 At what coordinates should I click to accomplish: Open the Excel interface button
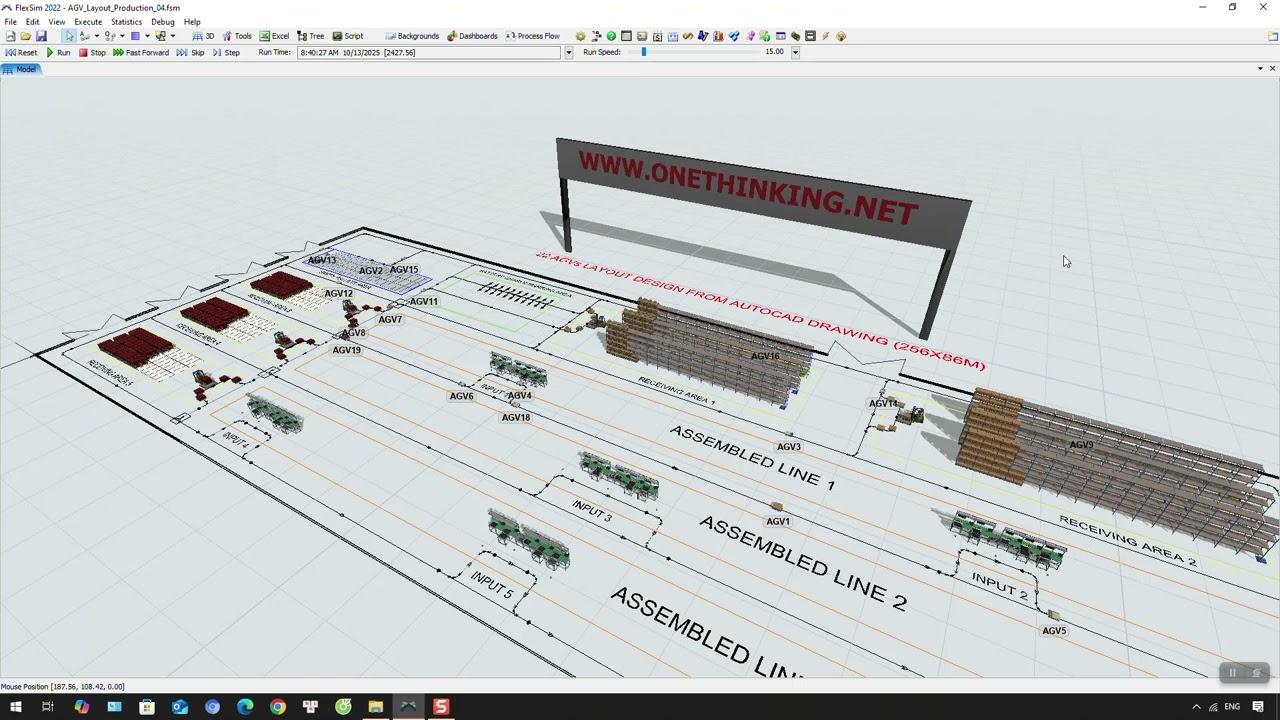coord(274,36)
